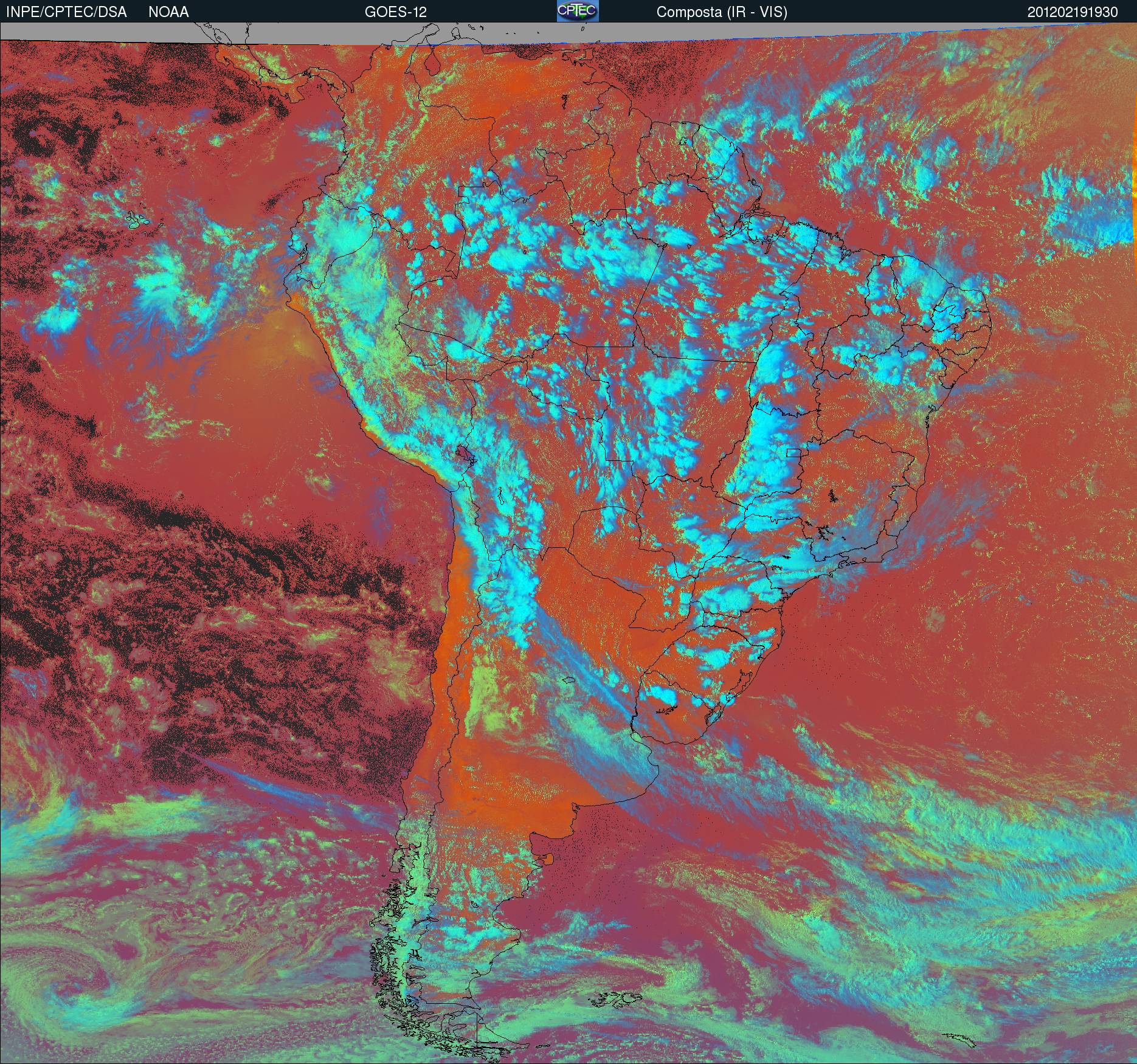Viewport: 1137px width, 1064px height.
Task: Click the 201202191930 timestamp
Action: [1072, 12]
